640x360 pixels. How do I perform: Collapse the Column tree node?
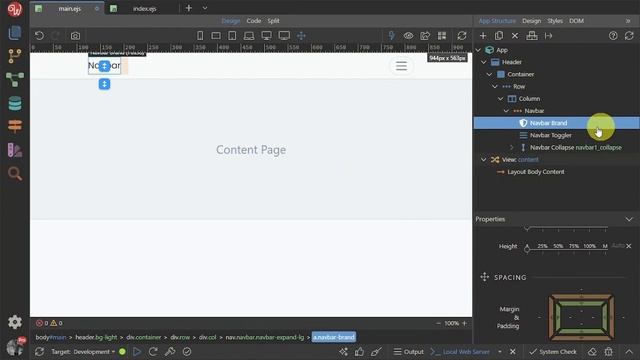(x=501, y=99)
